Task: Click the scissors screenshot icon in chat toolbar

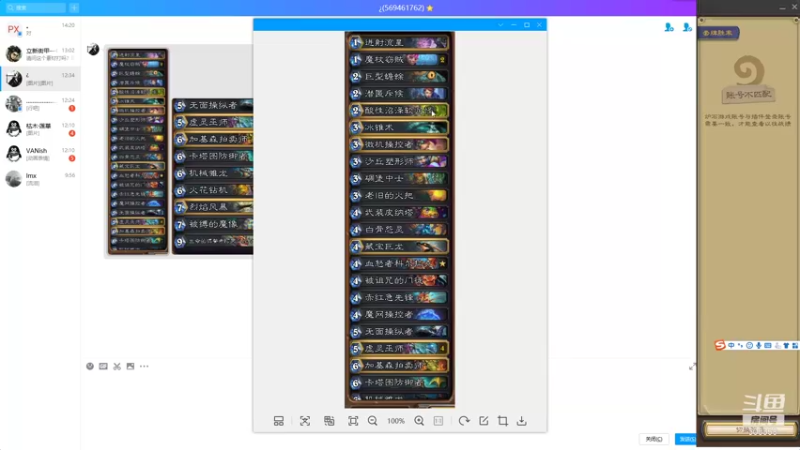Action: pyautogui.click(x=117, y=366)
